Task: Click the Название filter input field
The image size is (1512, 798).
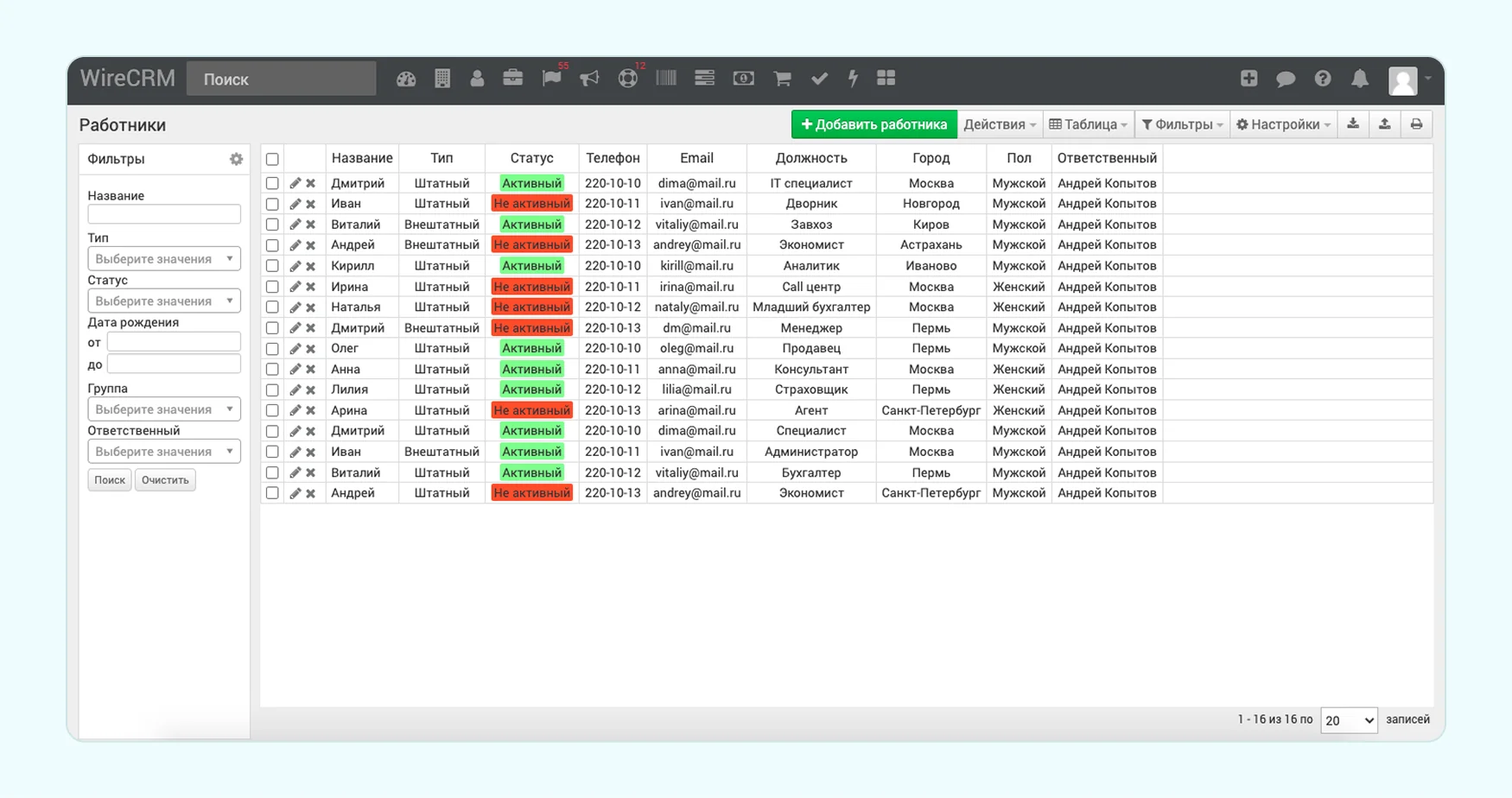Action: point(164,214)
